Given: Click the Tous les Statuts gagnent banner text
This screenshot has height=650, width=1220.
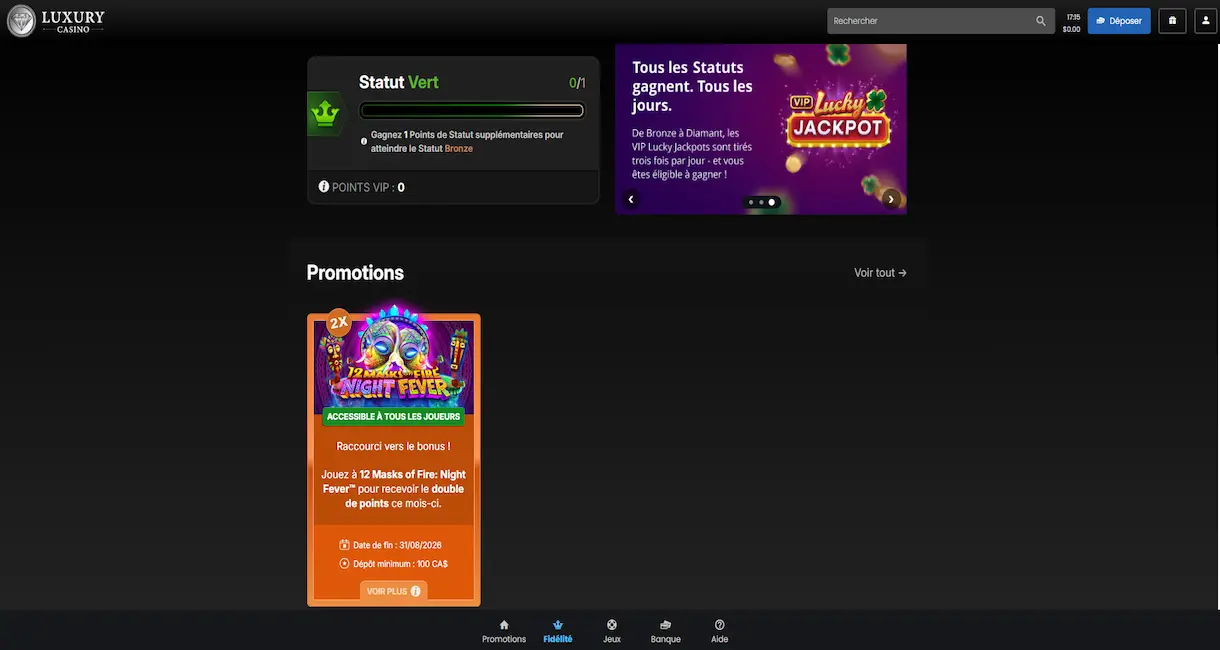Looking at the screenshot, I should point(692,86).
